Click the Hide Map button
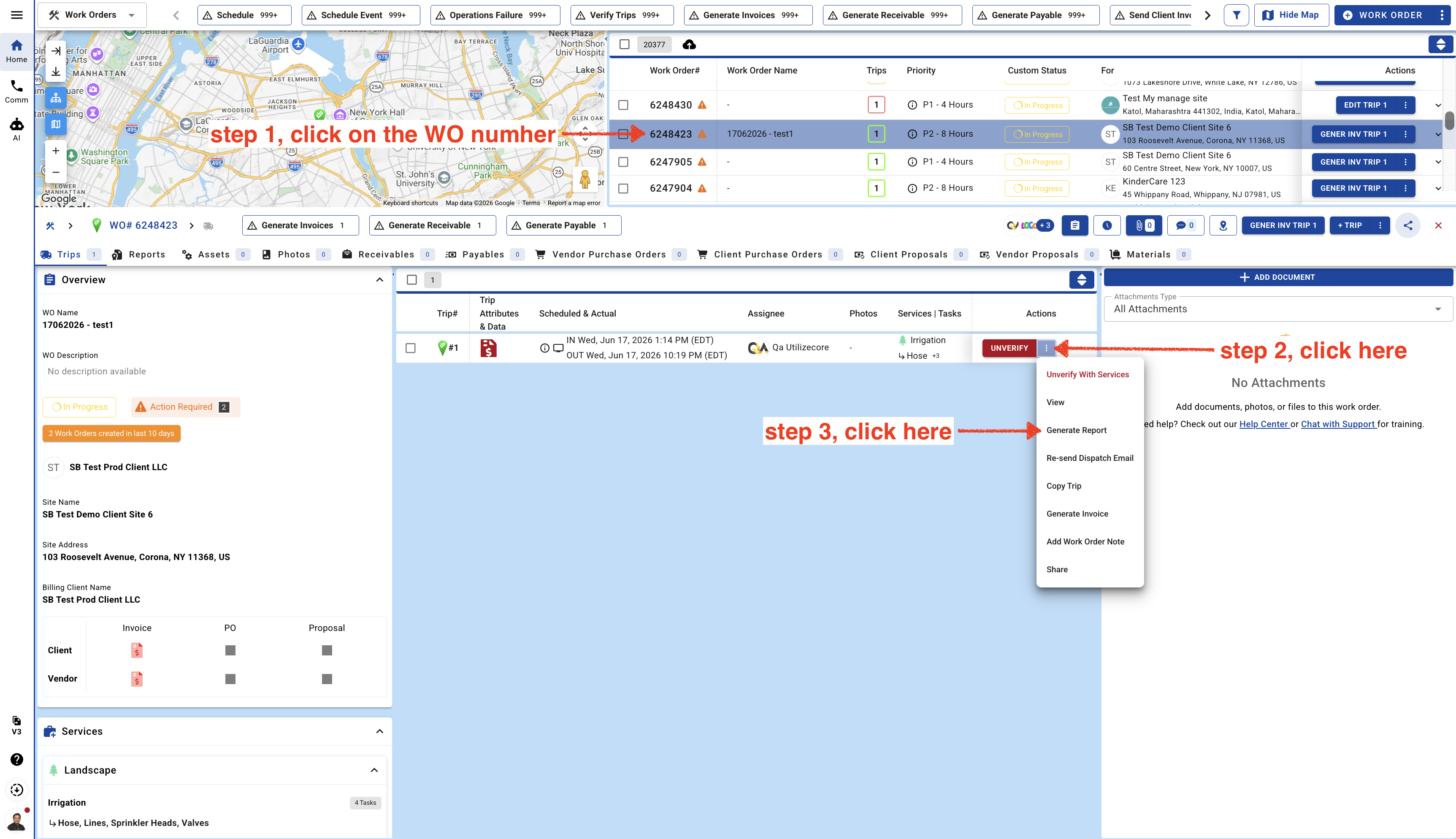 (x=1291, y=15)
